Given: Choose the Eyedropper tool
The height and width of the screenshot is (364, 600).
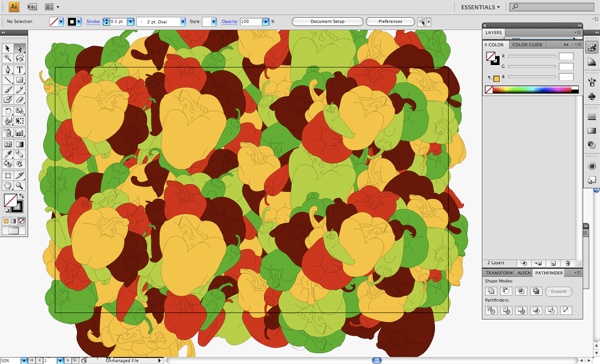Looking at the screenshot, I should pos(8,154).
